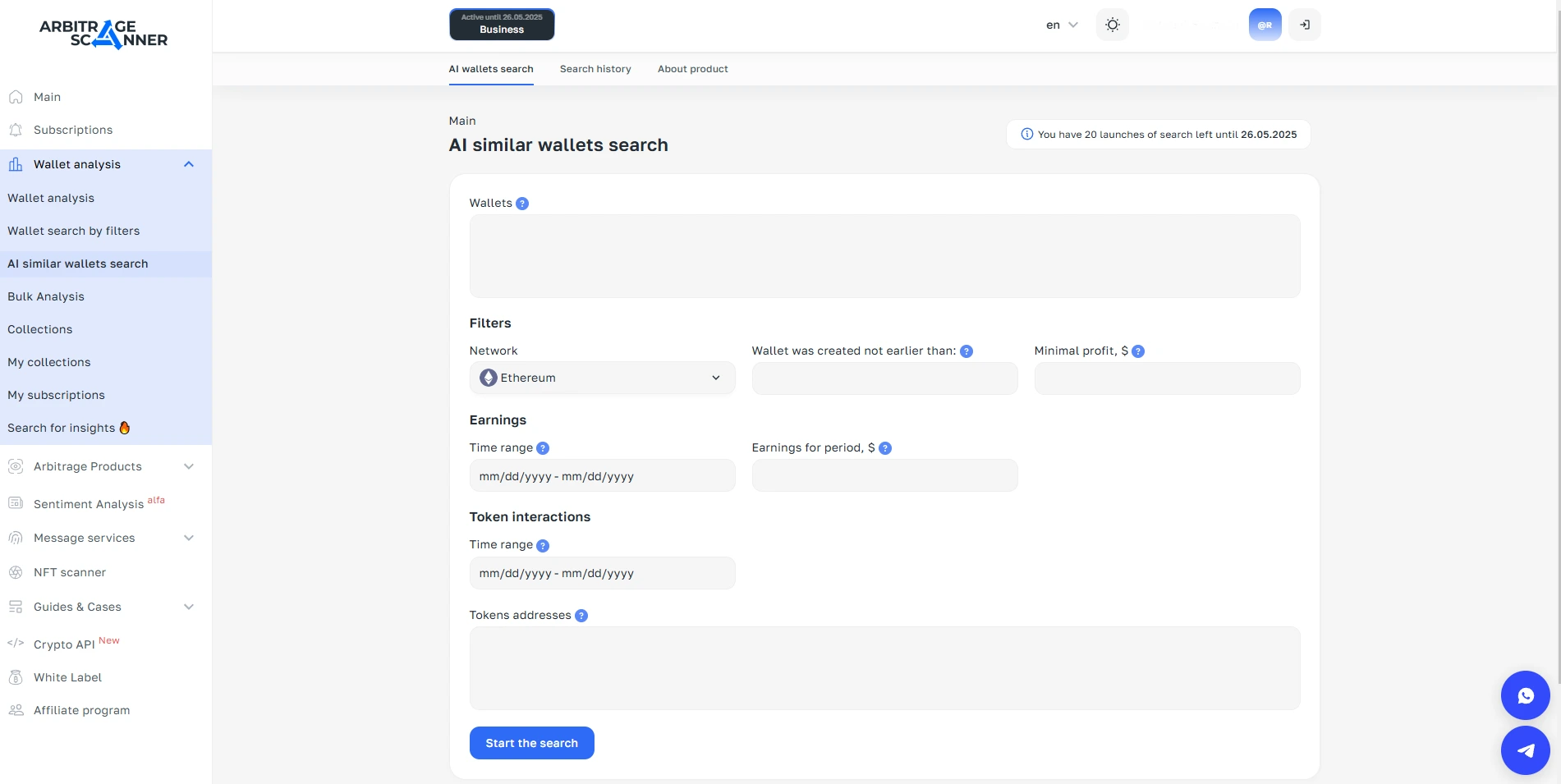
Task: Open the floating Telegram contact icon
Action: point(1525,750)
